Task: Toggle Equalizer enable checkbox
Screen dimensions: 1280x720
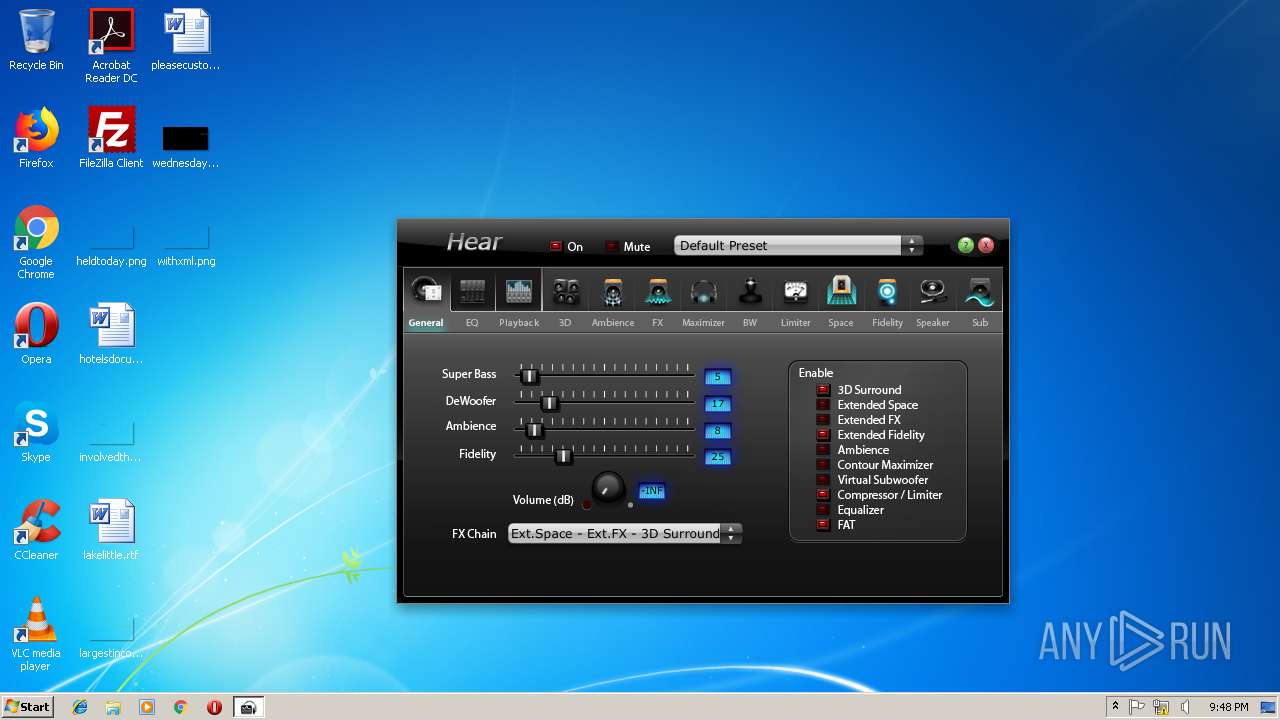Action: pyautogui.click(x=823, y=510)
